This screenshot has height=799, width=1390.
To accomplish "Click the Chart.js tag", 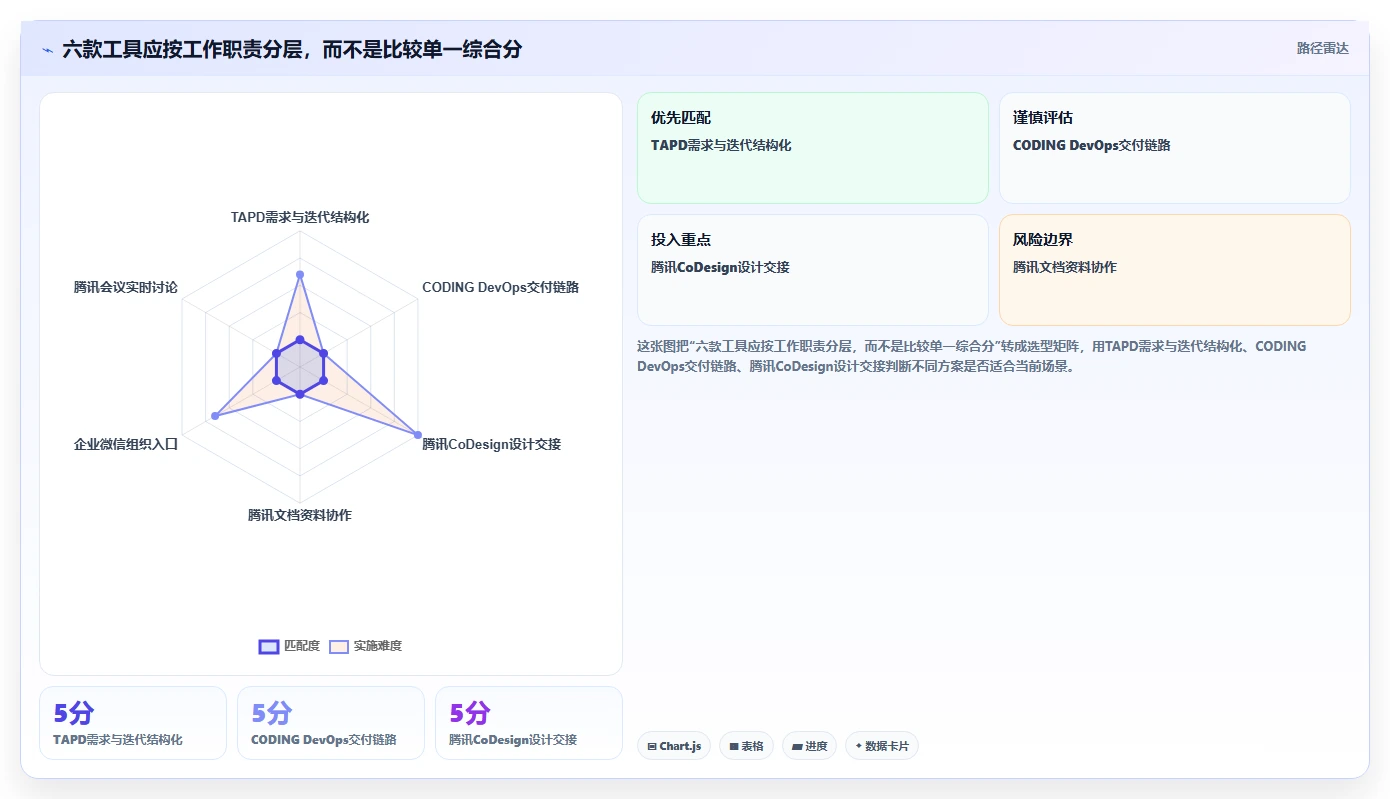I will pyautogui.click(x=674, y=746).
